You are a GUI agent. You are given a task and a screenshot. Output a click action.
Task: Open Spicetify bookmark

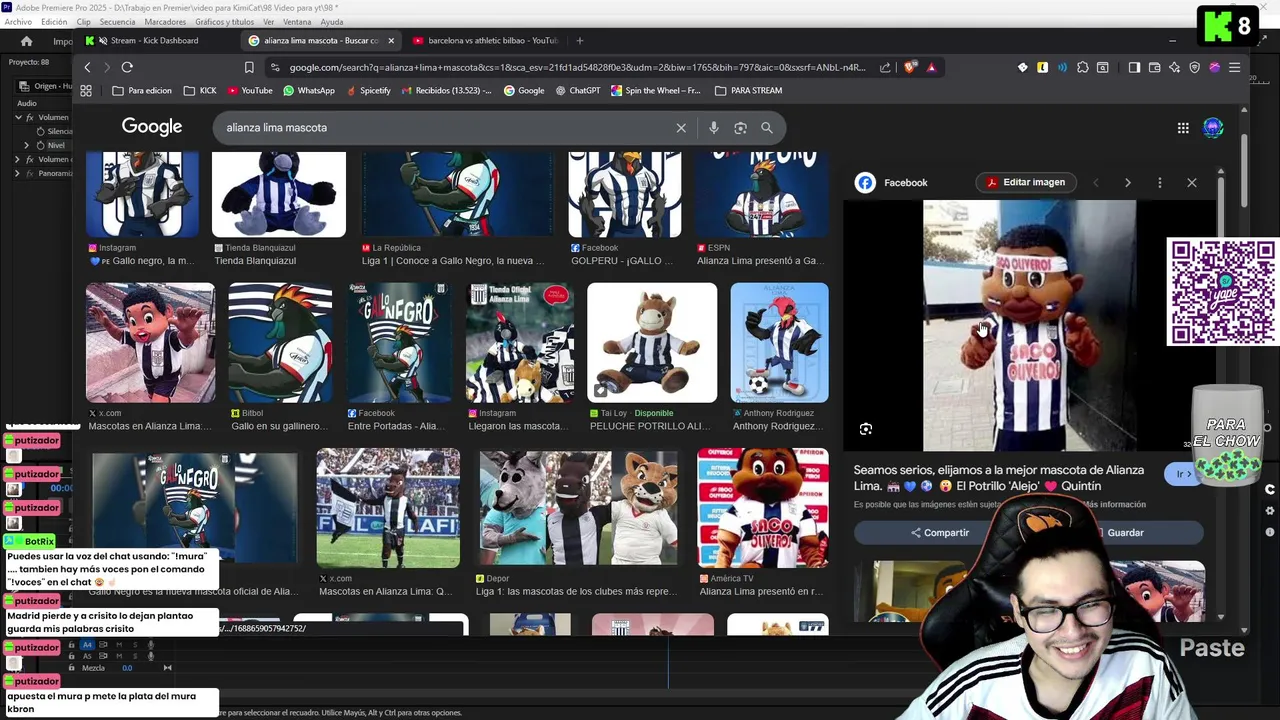click(x=367, y=91)
